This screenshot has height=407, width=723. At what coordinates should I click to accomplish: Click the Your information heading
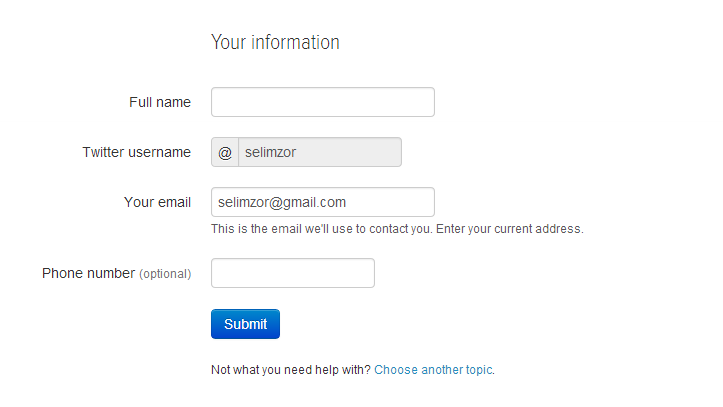275,42
